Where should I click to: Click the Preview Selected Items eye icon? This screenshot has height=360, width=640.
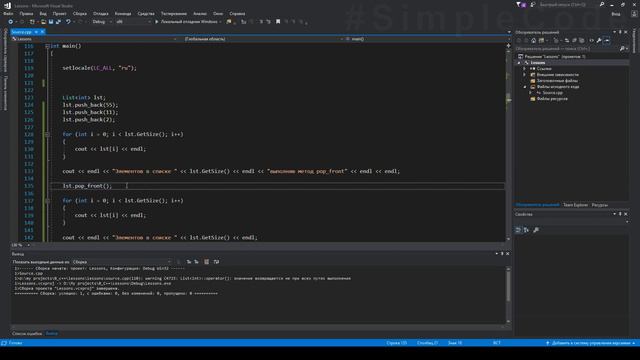607,40
